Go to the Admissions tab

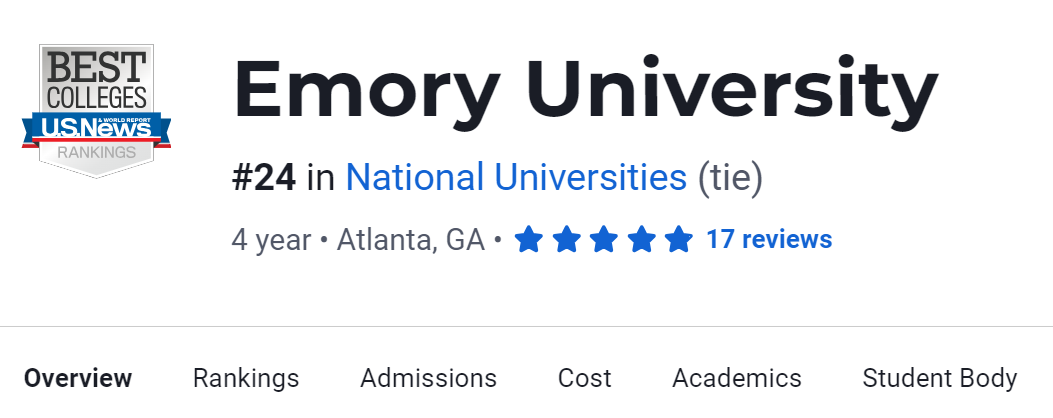click(x=428, y=378)
